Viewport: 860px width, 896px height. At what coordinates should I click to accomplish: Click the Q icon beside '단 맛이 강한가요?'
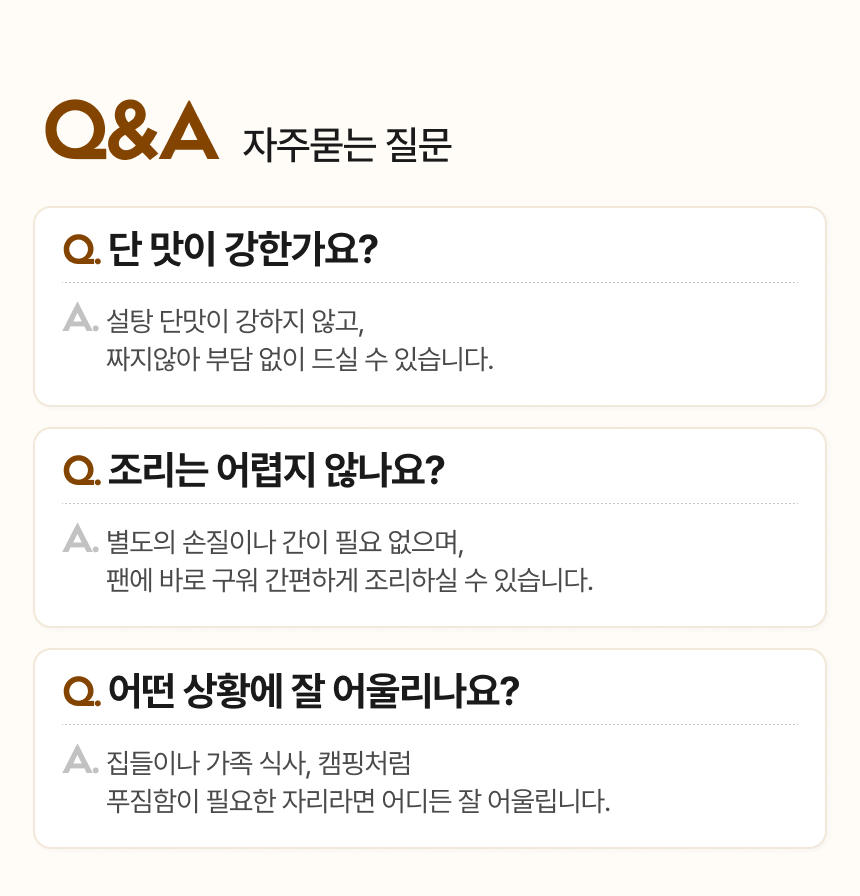click(80, 249)
